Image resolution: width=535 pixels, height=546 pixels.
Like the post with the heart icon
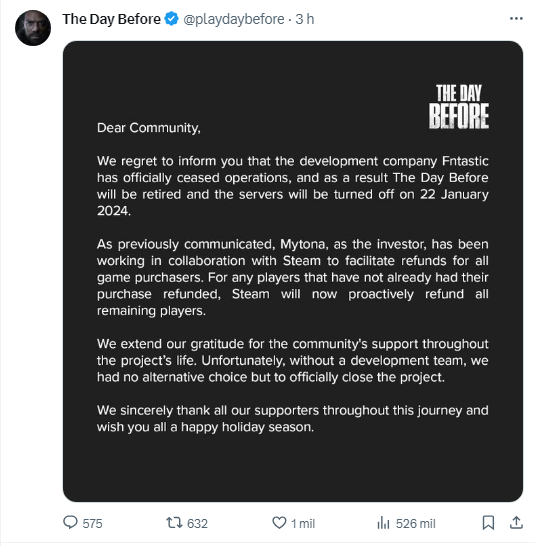[x=279, y=523]
